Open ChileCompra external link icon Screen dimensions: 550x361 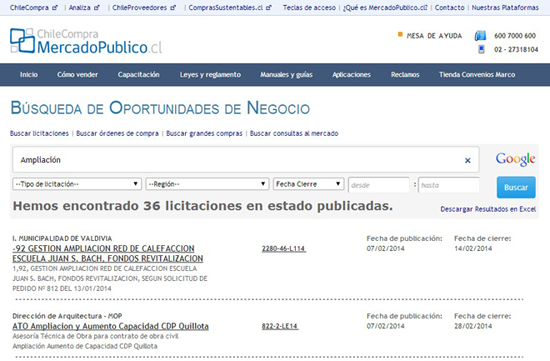[55, 7]
